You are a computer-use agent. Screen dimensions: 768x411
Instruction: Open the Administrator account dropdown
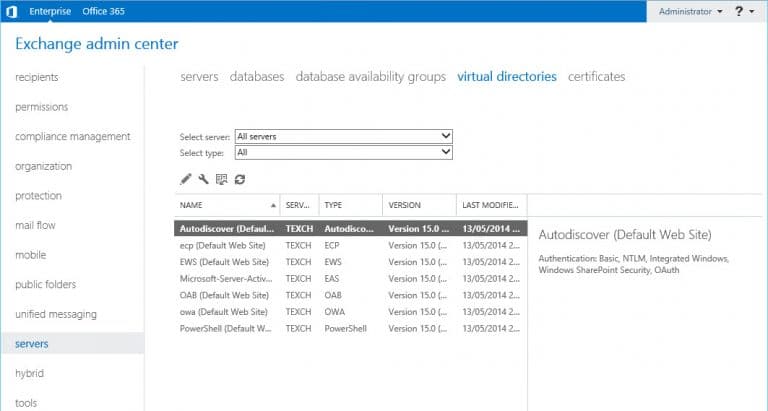point(690,11)
